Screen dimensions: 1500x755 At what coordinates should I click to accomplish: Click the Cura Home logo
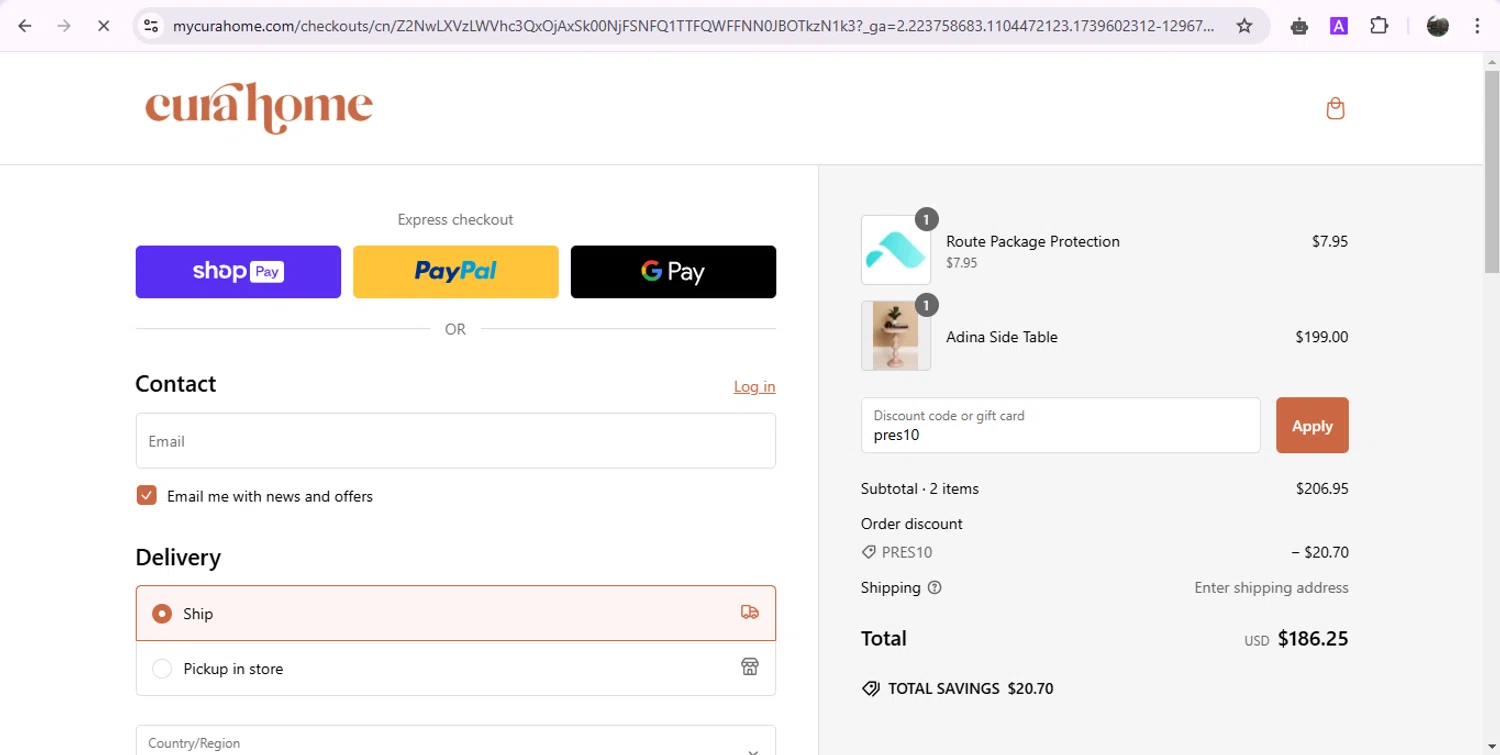(x=259, y=108)
